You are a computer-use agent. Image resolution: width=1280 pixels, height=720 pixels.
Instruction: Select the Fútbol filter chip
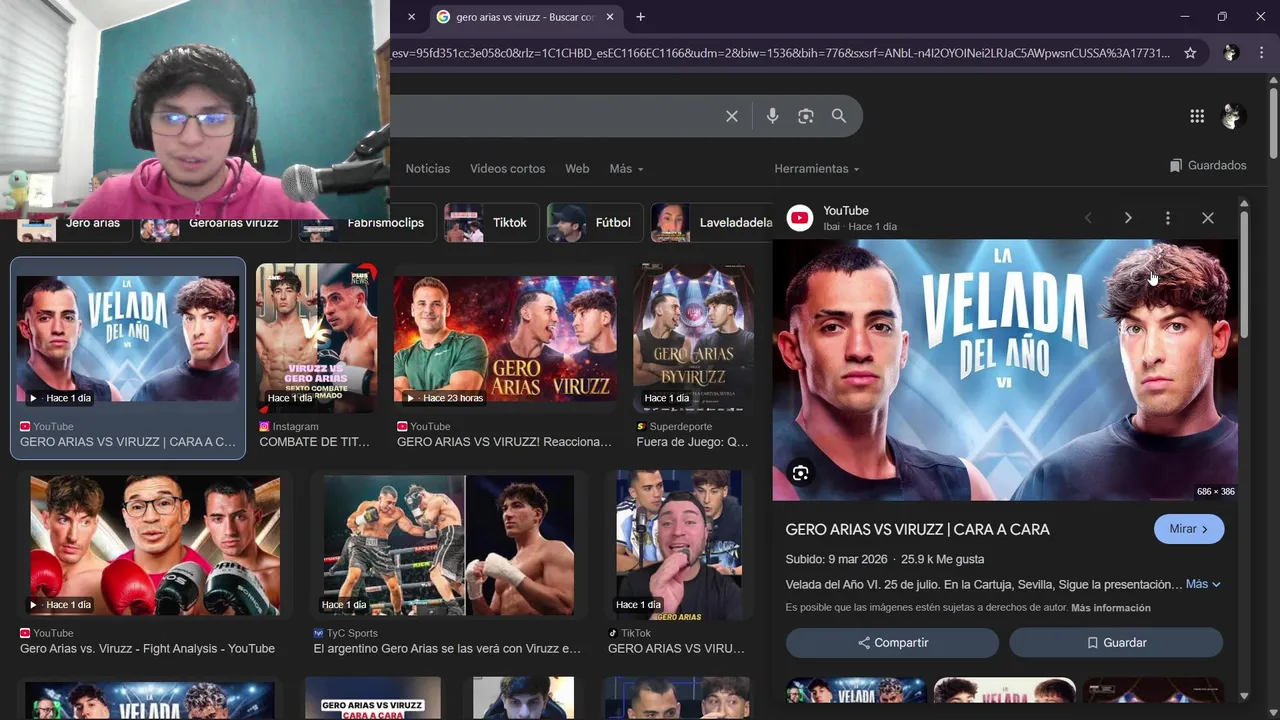[596, 223]
